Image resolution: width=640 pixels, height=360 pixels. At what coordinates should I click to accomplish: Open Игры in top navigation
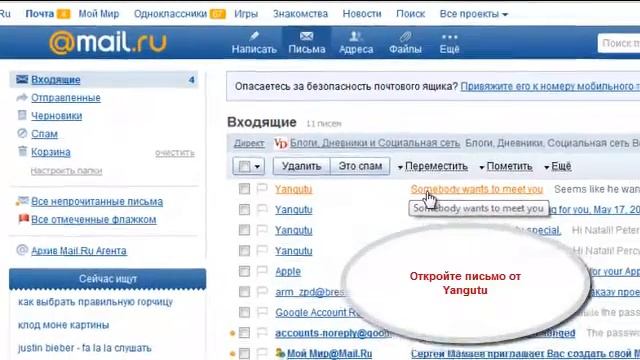tap(246, 14)
